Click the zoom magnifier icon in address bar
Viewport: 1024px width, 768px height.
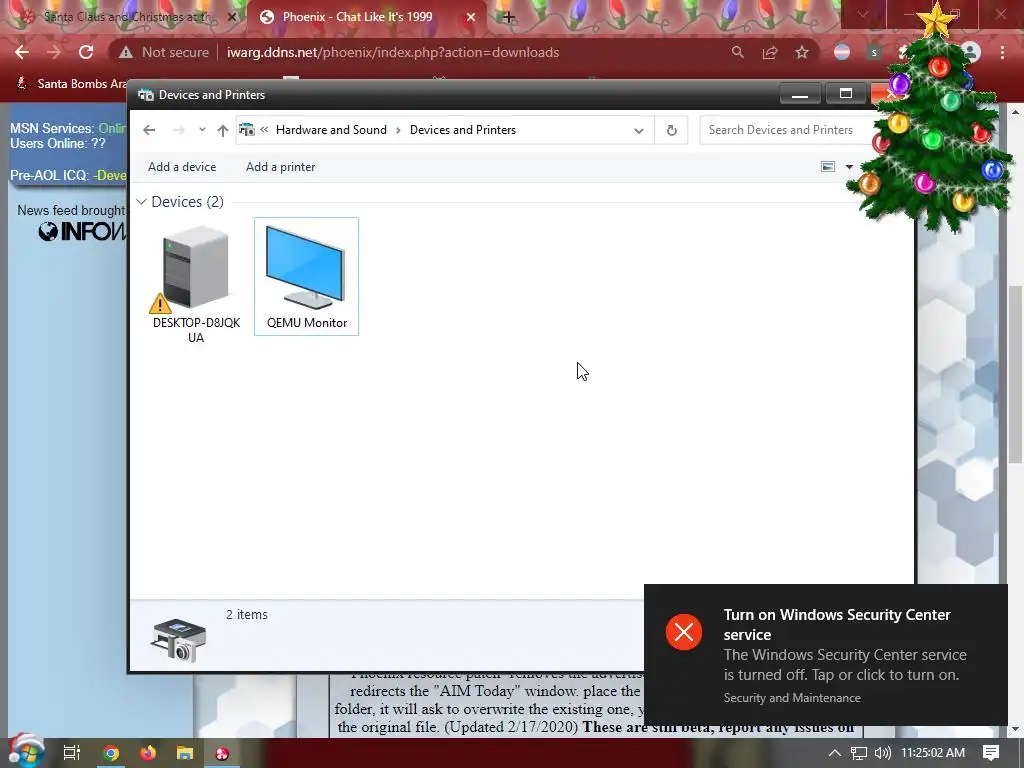[737, 52]
